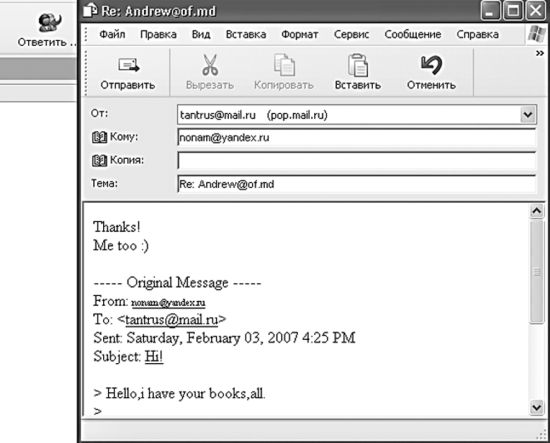Click the Вырезать scissors icon
This screenshot has height=443, width=550.
tap(210, 65)
